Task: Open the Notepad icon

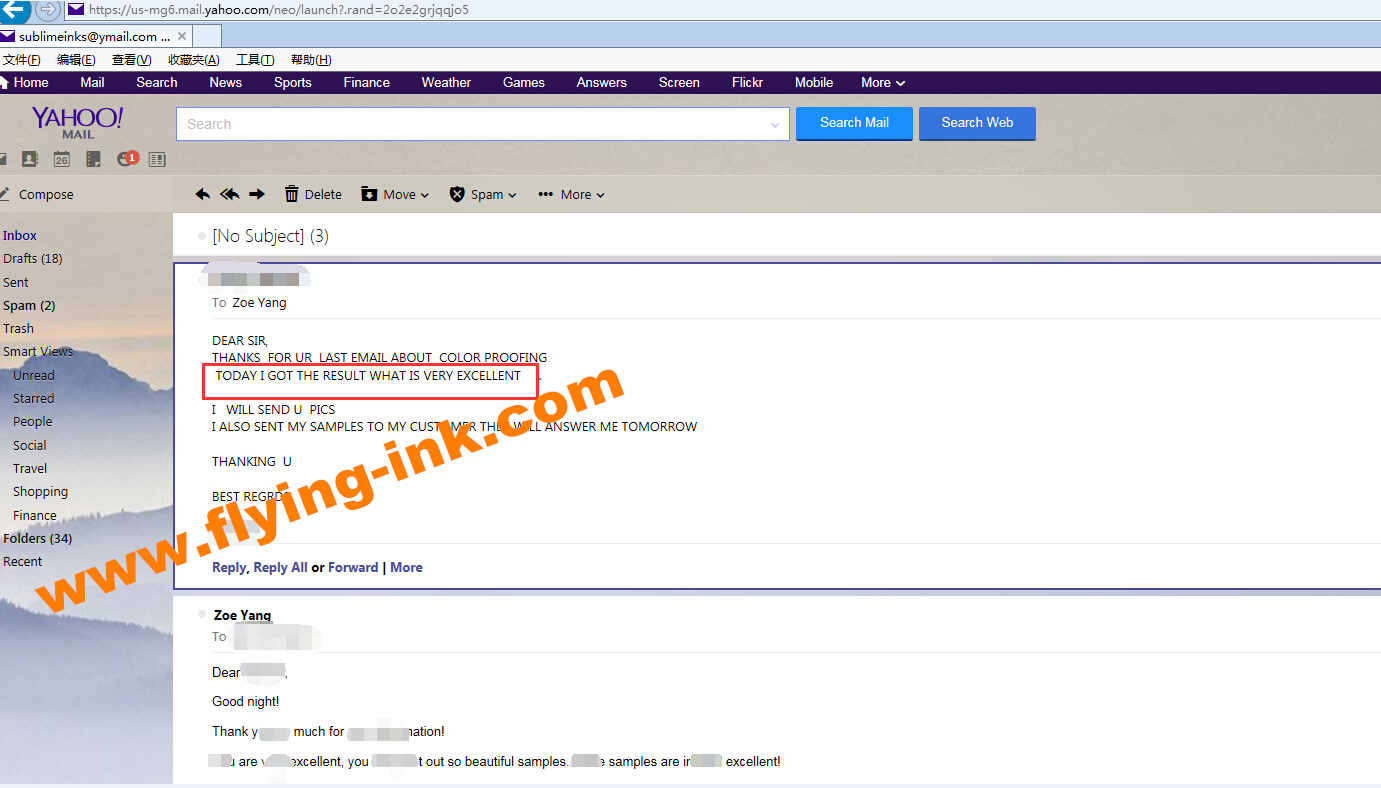Action: click(x=94, y=159)
